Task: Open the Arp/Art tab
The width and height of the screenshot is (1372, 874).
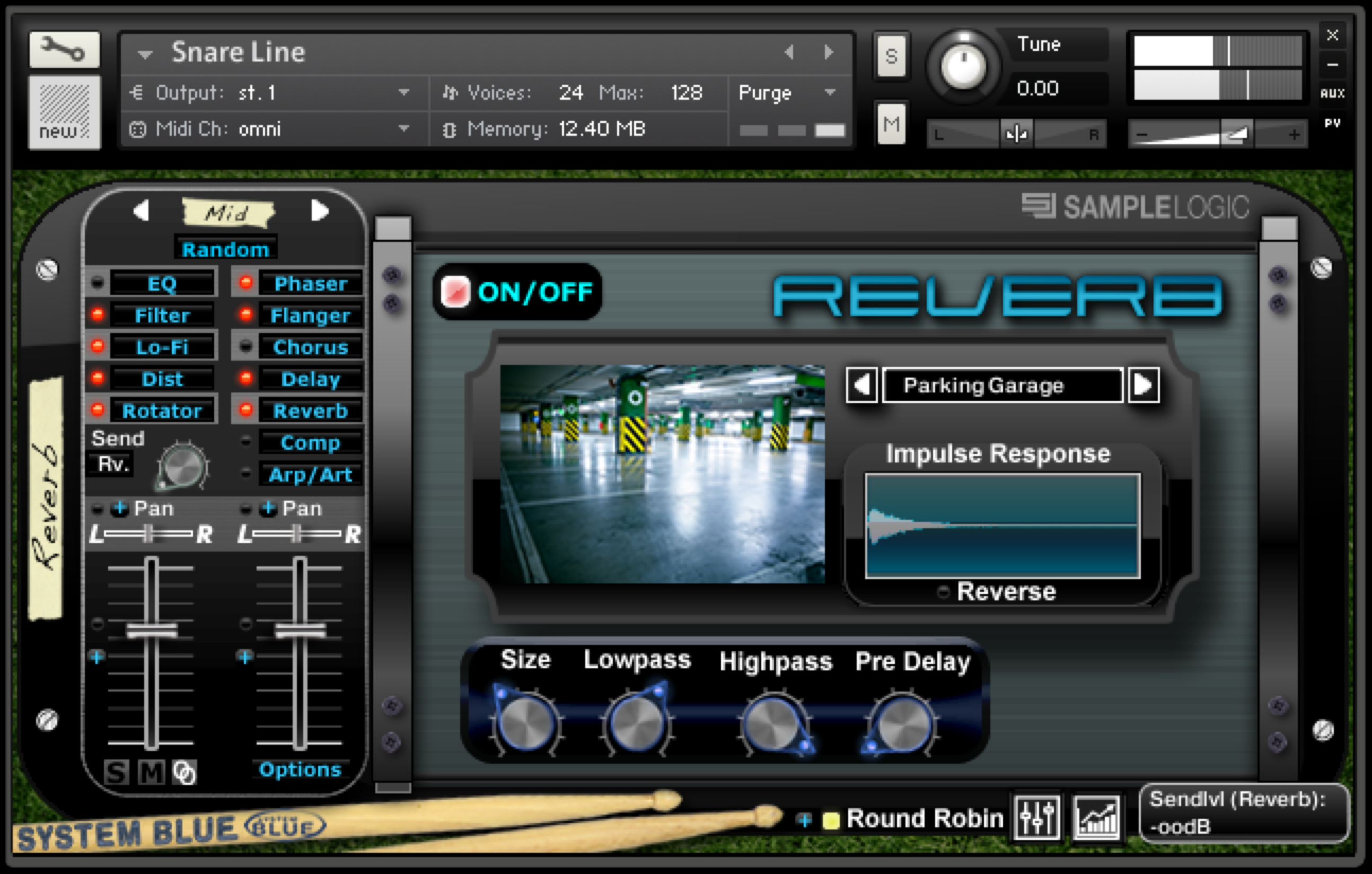Action: coord(311,474)
